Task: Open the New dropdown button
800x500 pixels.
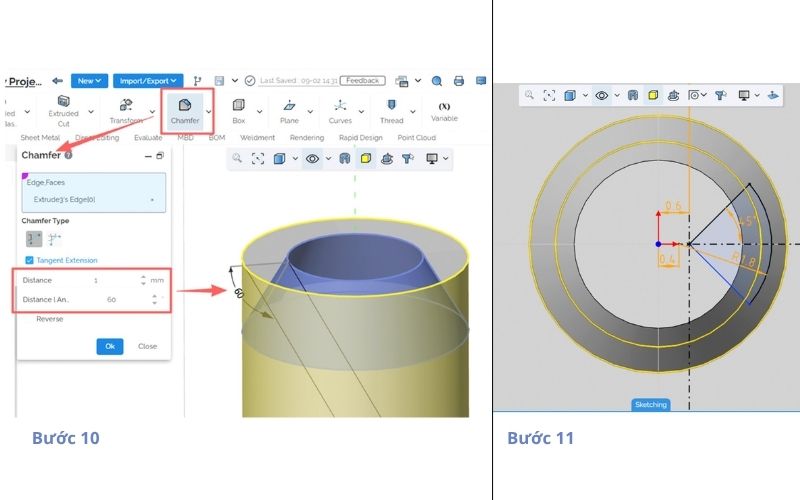Action: (88, 81)
